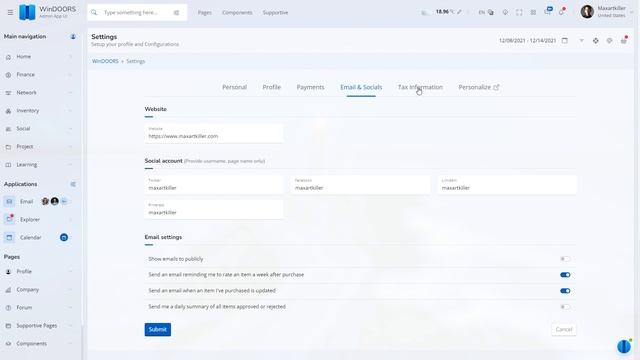The height and width of the screenshot is (360, 640).
Task: Disable purchased item updated email switch
Action: click(565, 291)
